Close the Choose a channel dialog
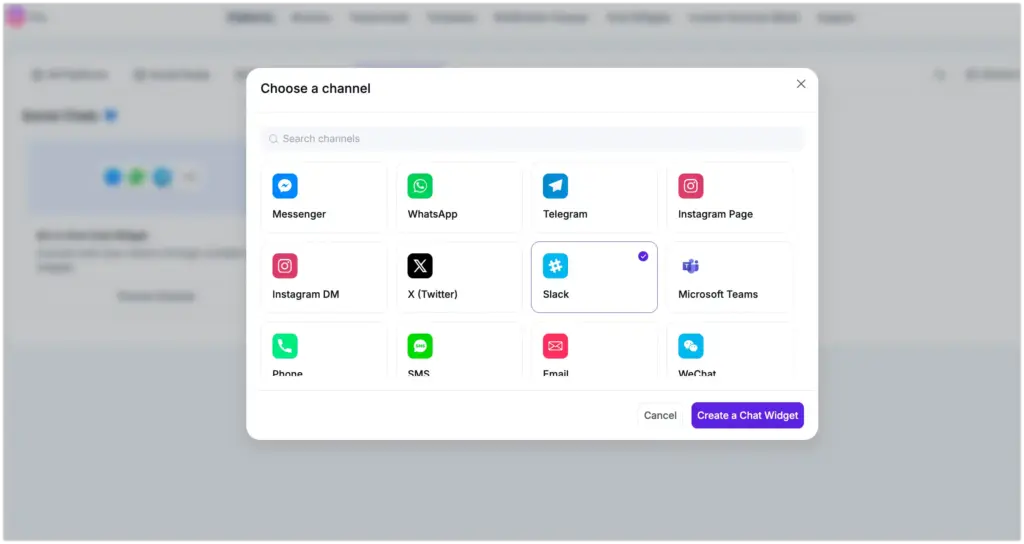Viewport: 1024px width, 544px height. pyautogui.click(x=801, y=84)
